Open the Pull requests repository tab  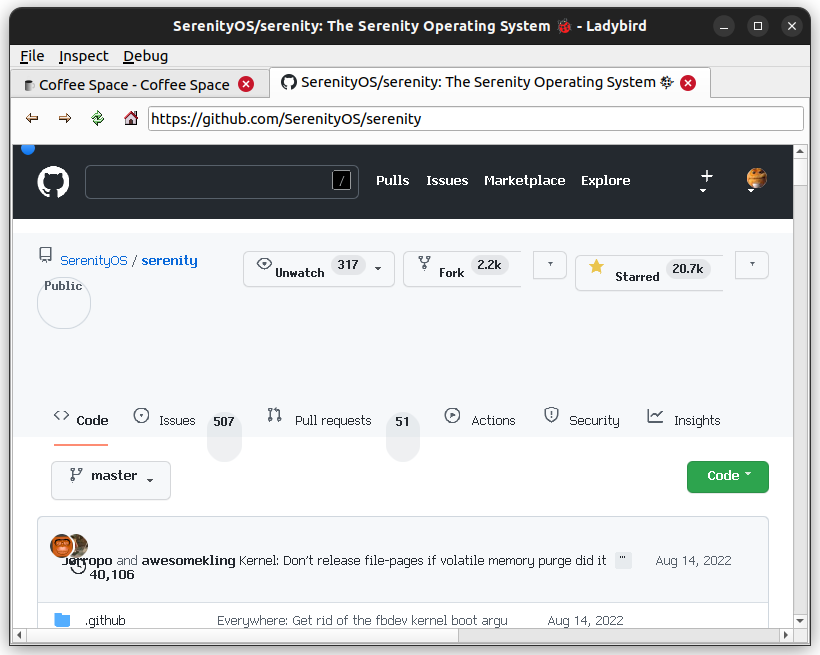(333, 421)
